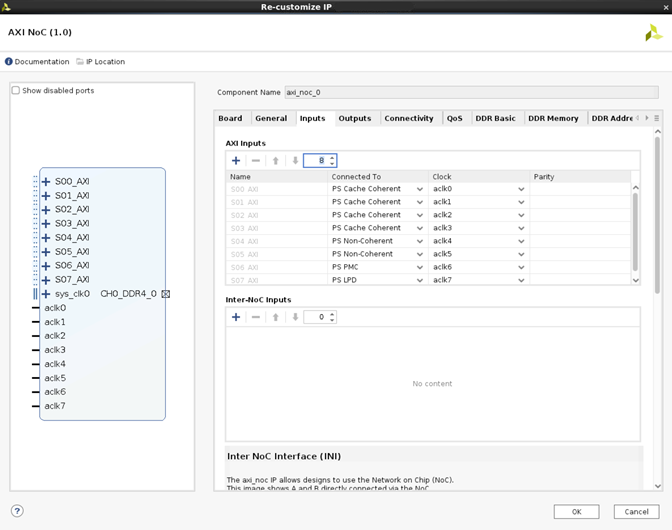The image size is (672, 530).
Task: Confirm with the OK button
Action: pyautogui.click(x=576, y=512)
